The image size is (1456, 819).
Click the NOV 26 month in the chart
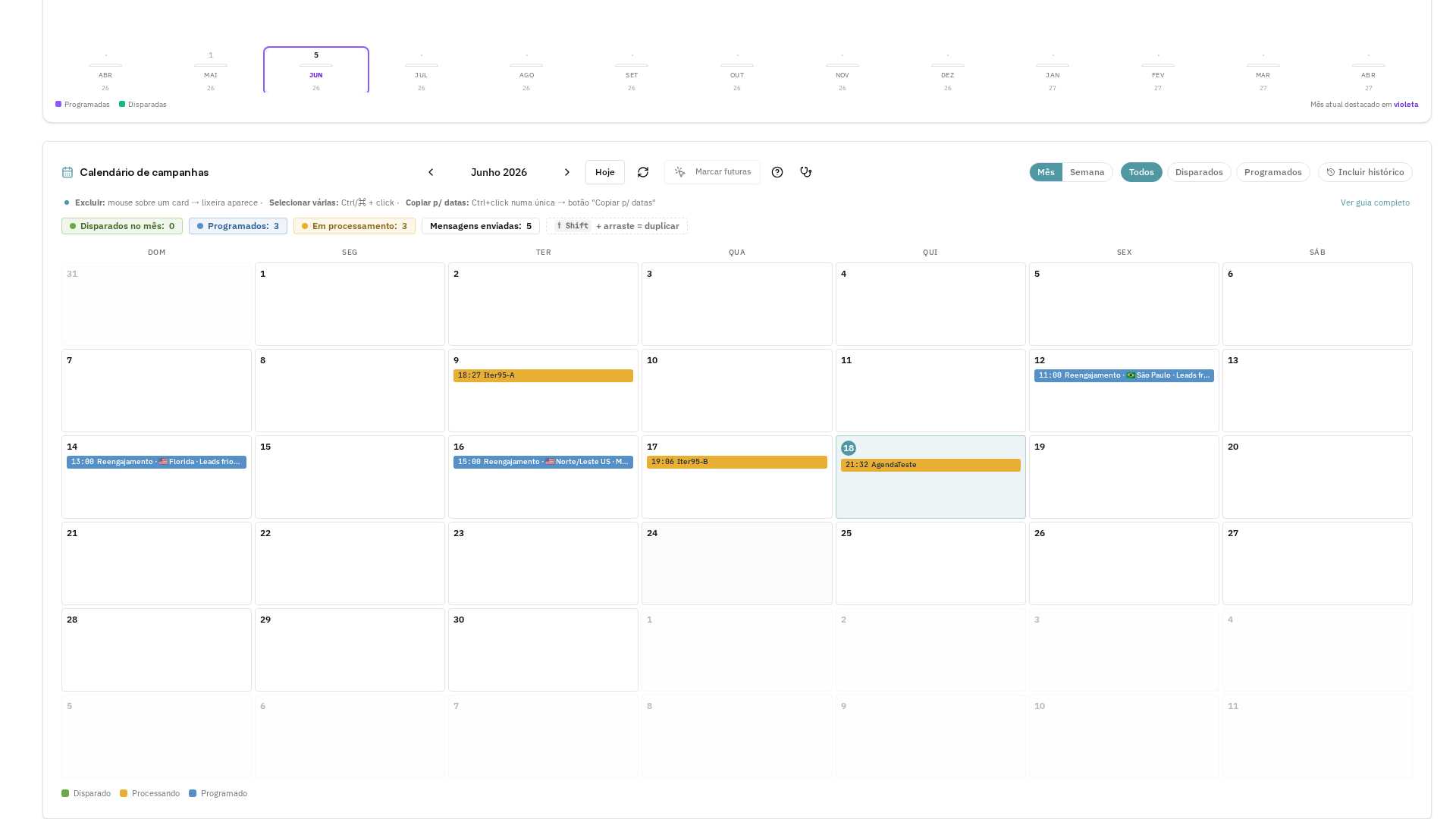click(843, 71)
